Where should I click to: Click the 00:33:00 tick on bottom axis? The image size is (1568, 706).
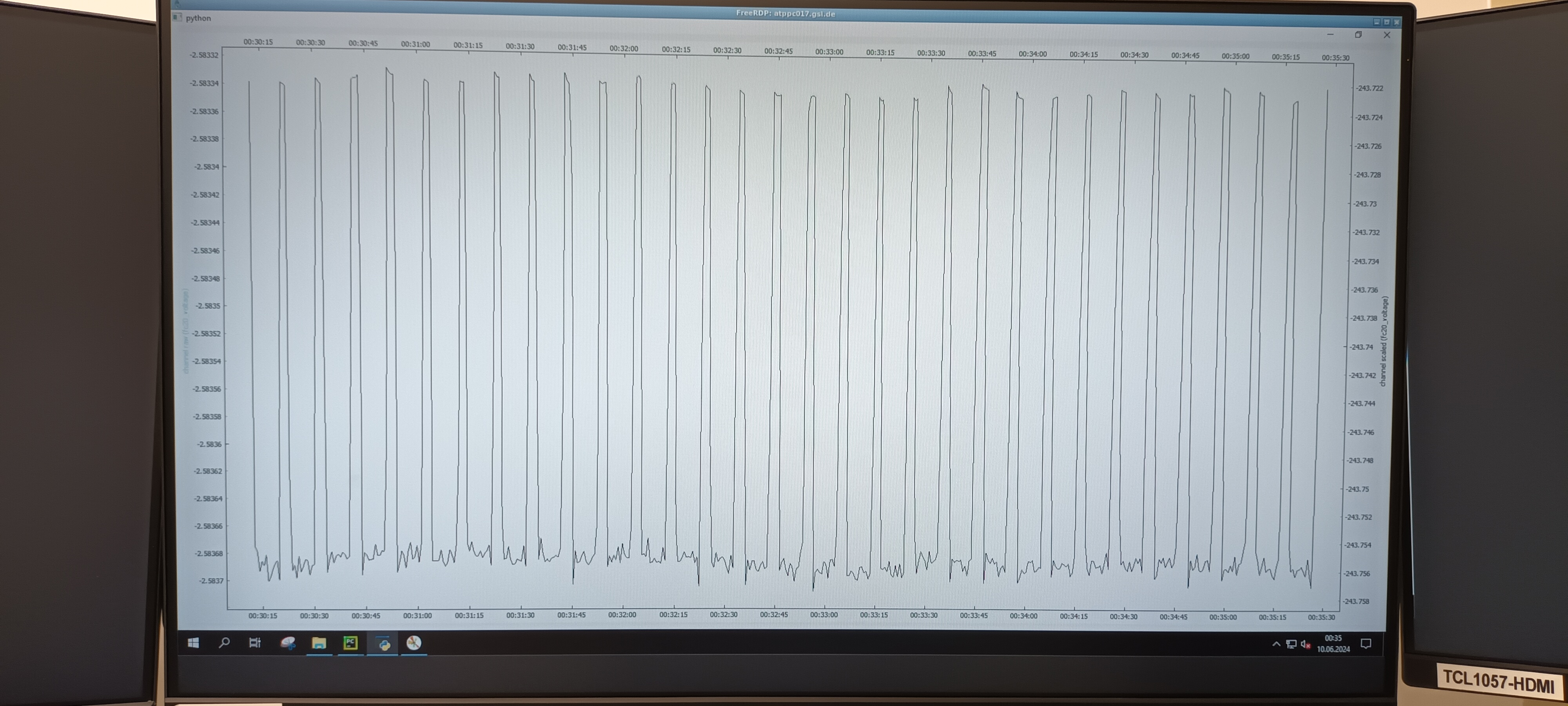[x=824, y=615]
